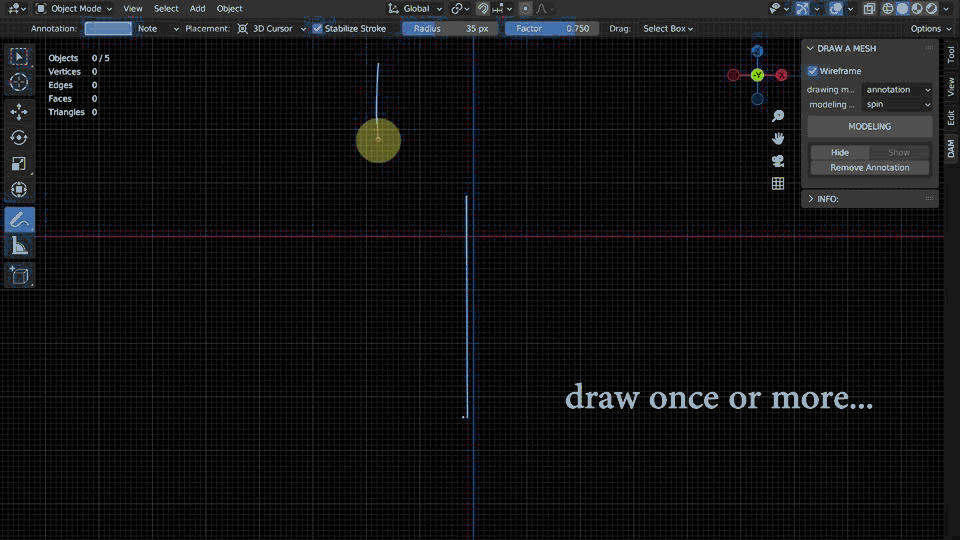Open the shading options dropdown arrow
960x540 pixels.
point(947,9)
